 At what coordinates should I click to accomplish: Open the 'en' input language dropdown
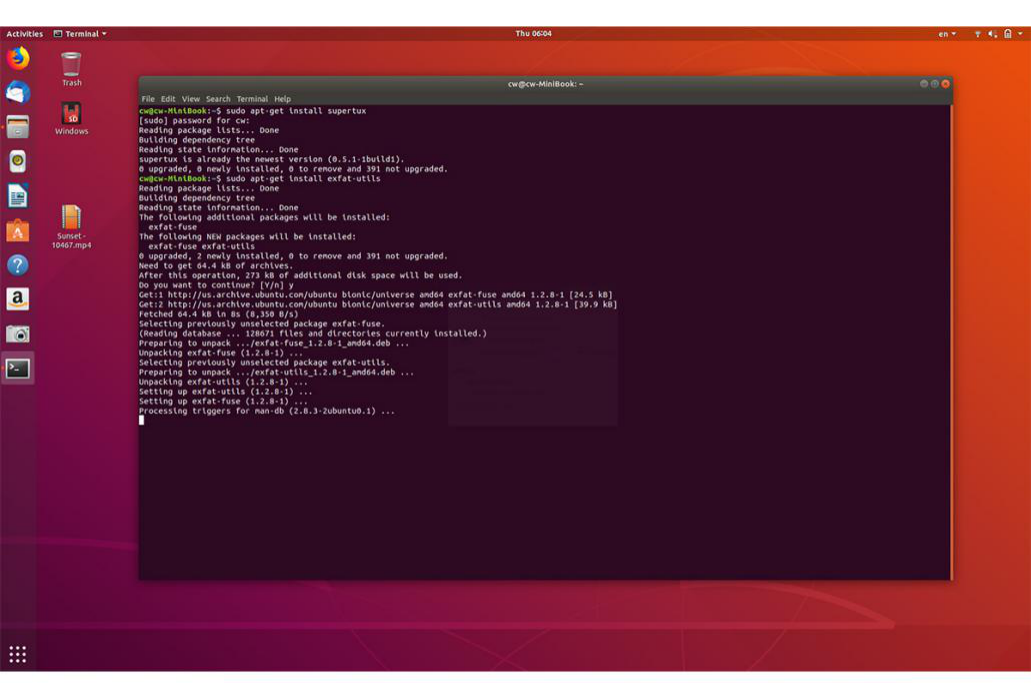tap(947, 34)
